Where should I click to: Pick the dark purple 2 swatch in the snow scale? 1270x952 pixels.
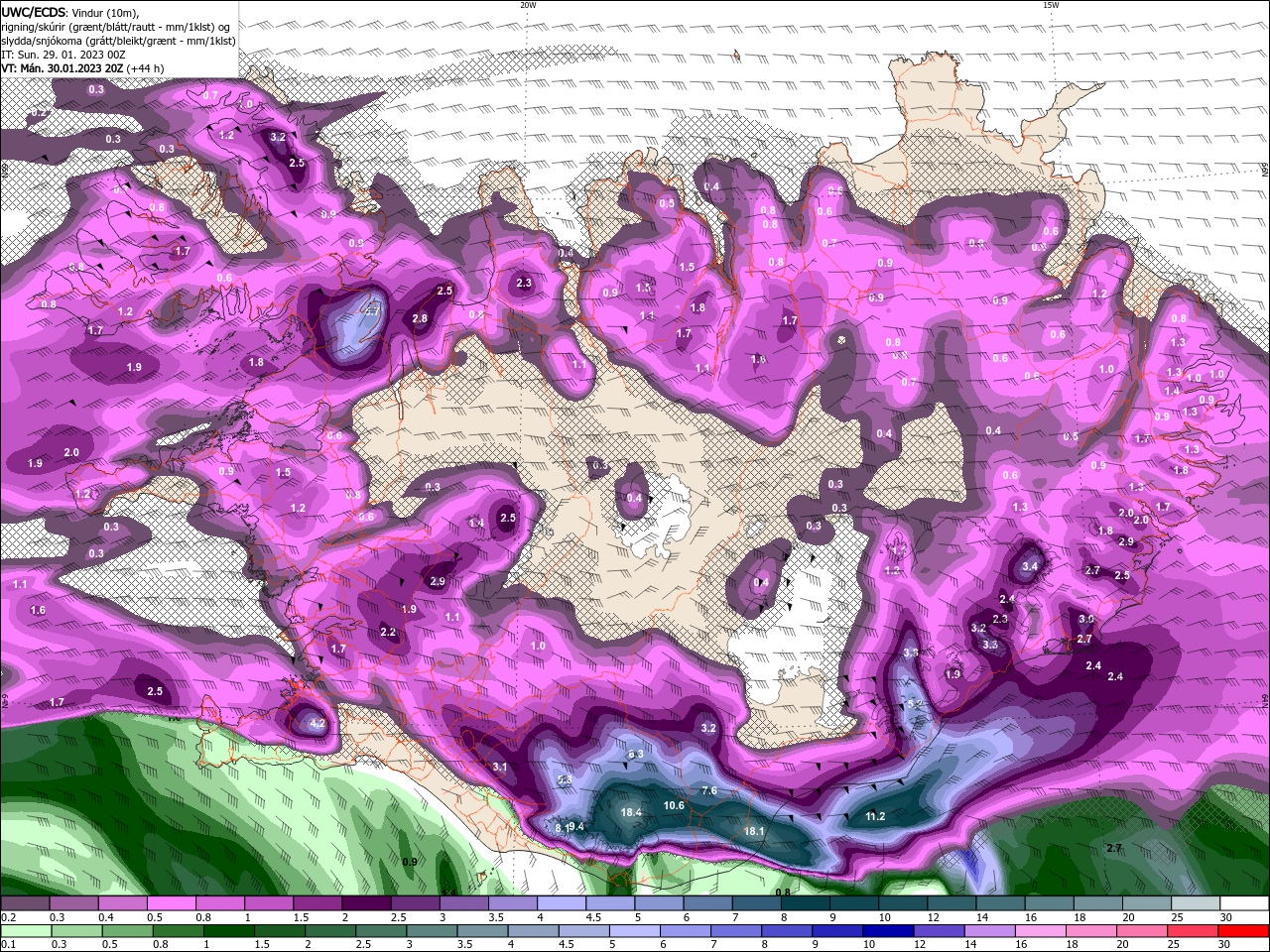366,903
